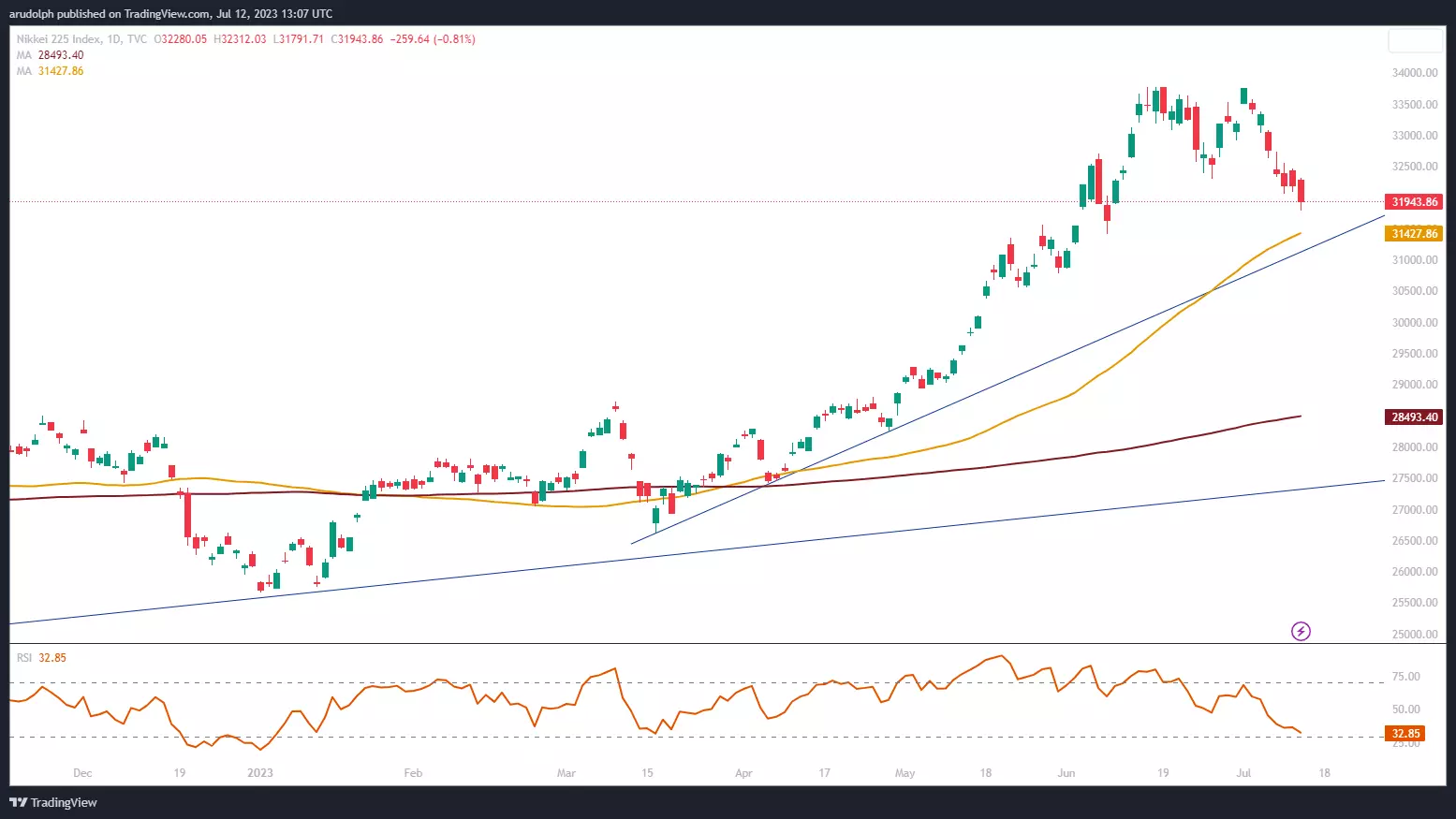
Task: Click the Jul date axis label
Action: (x=1243, y=773)
